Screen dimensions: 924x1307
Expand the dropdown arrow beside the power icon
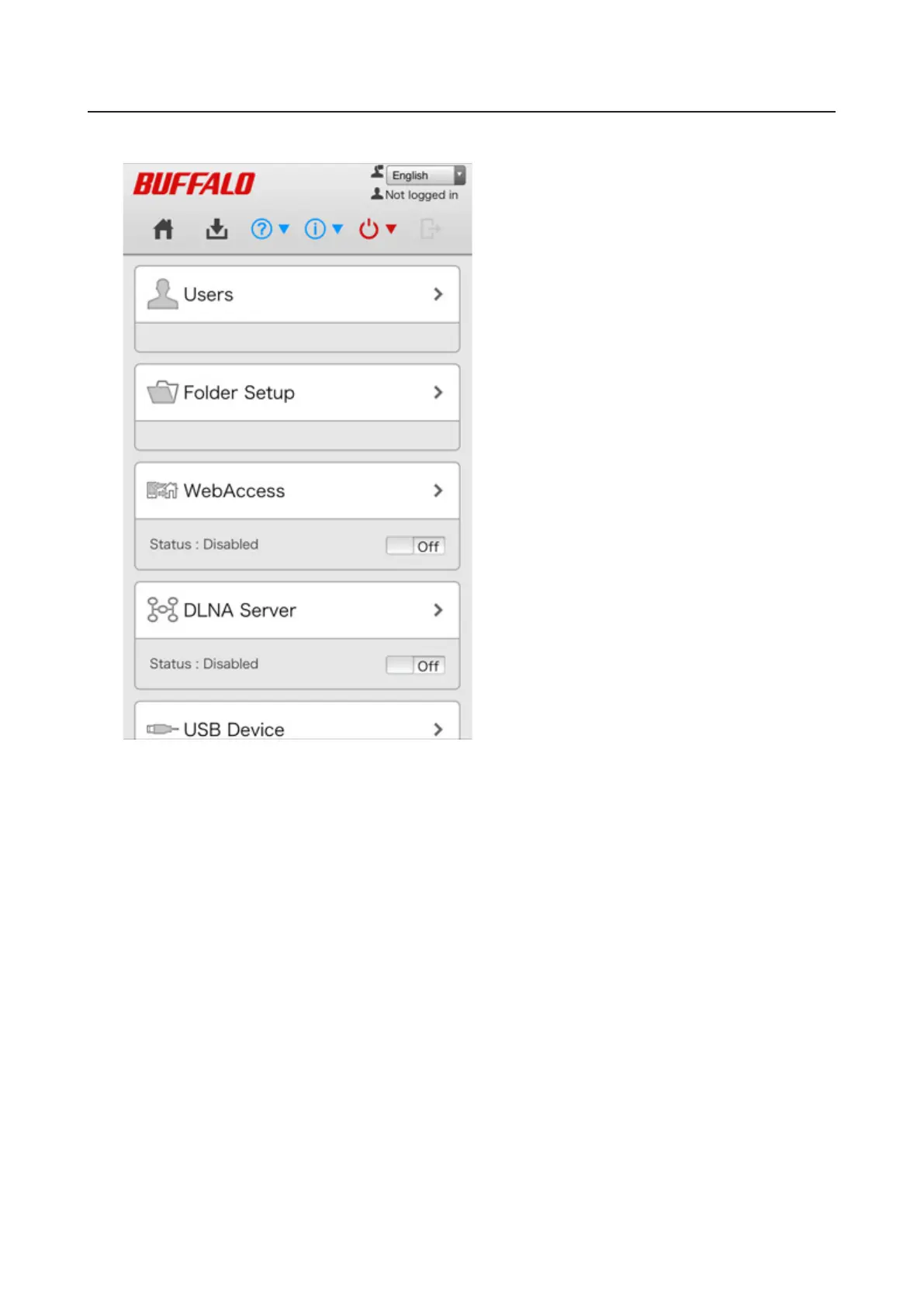point(391,229)
